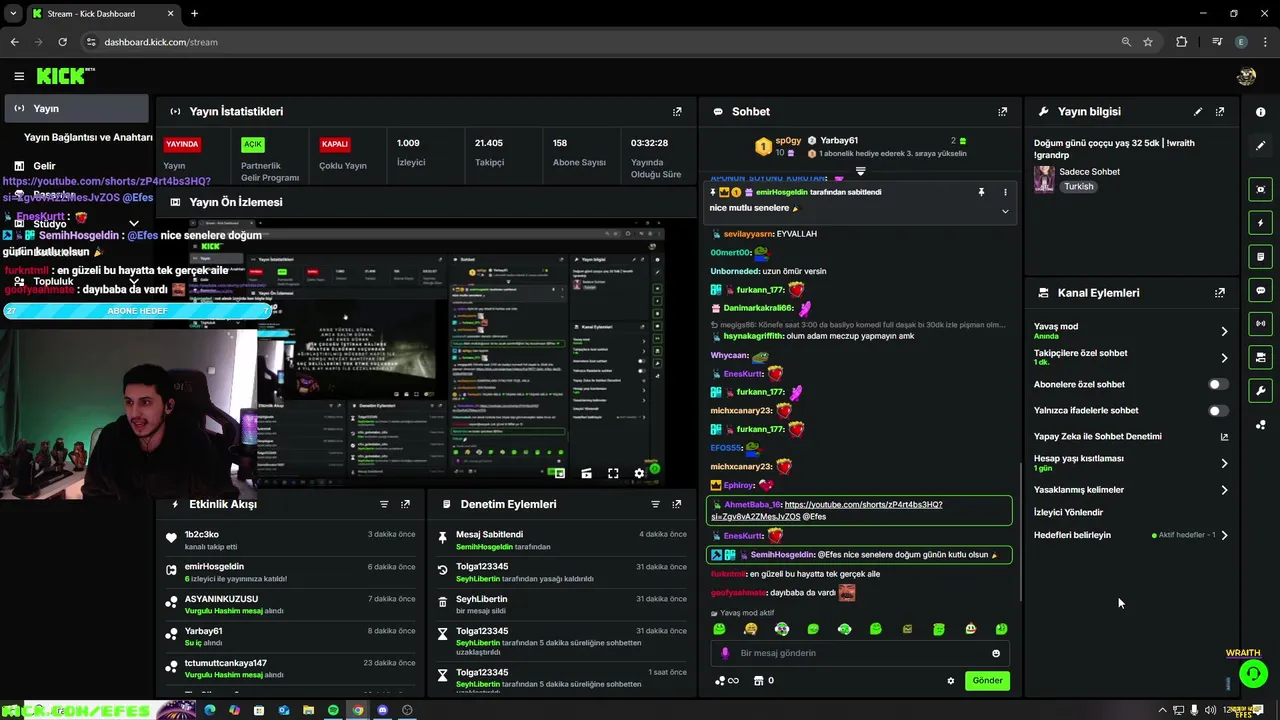Select the Stream - Kick Dashboard browser tab
This screenshot has width=1280, height=720.
coord(103,13)
